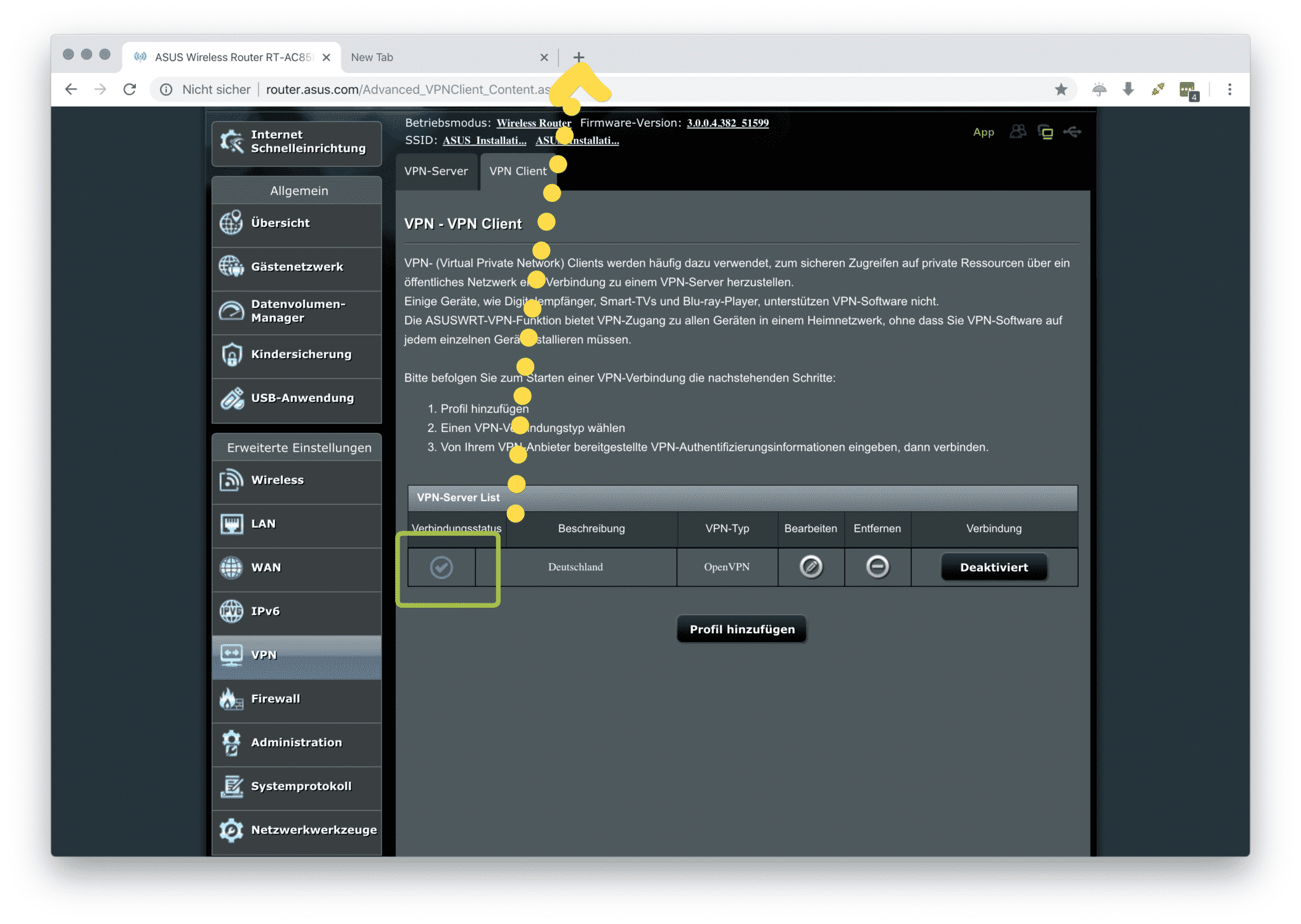The width and height of the screenshot is (1301, 924).
Task: Click the umbrella extension icon in Chrome
Action: coord(1099,90)
